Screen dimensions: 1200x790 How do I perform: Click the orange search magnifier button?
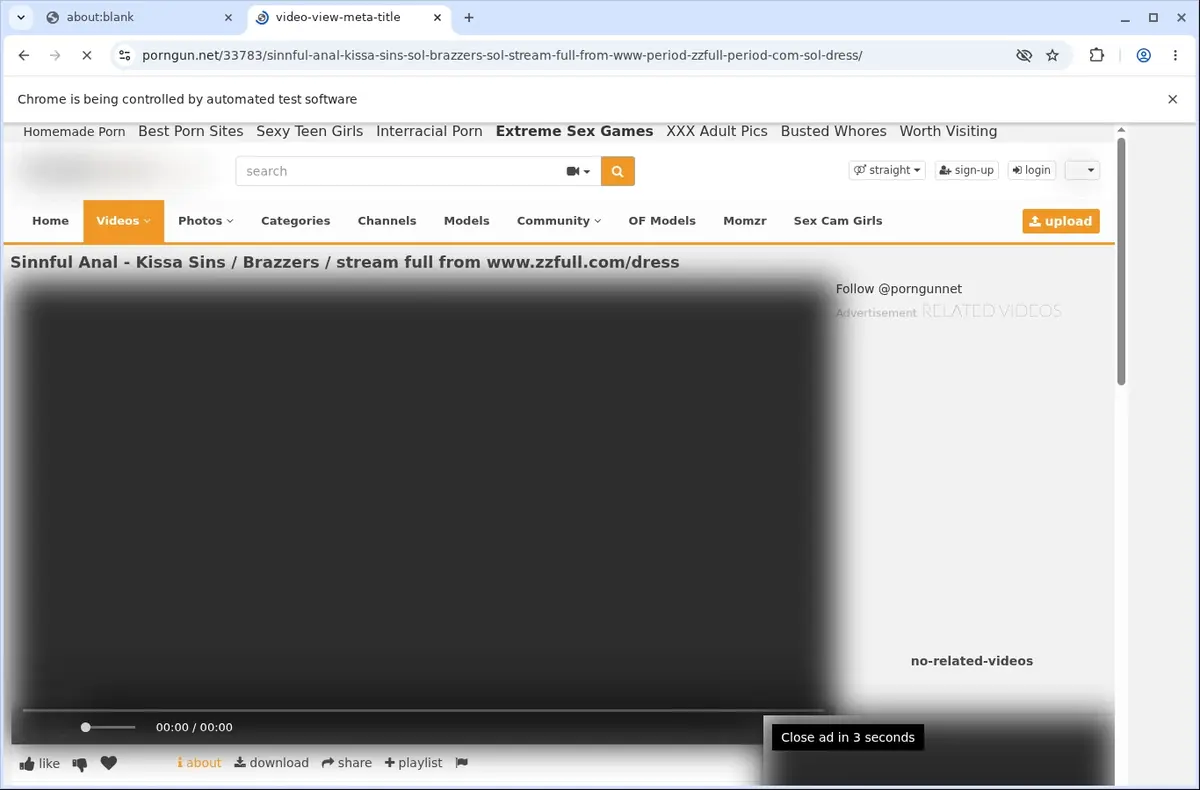click(617, 171)
